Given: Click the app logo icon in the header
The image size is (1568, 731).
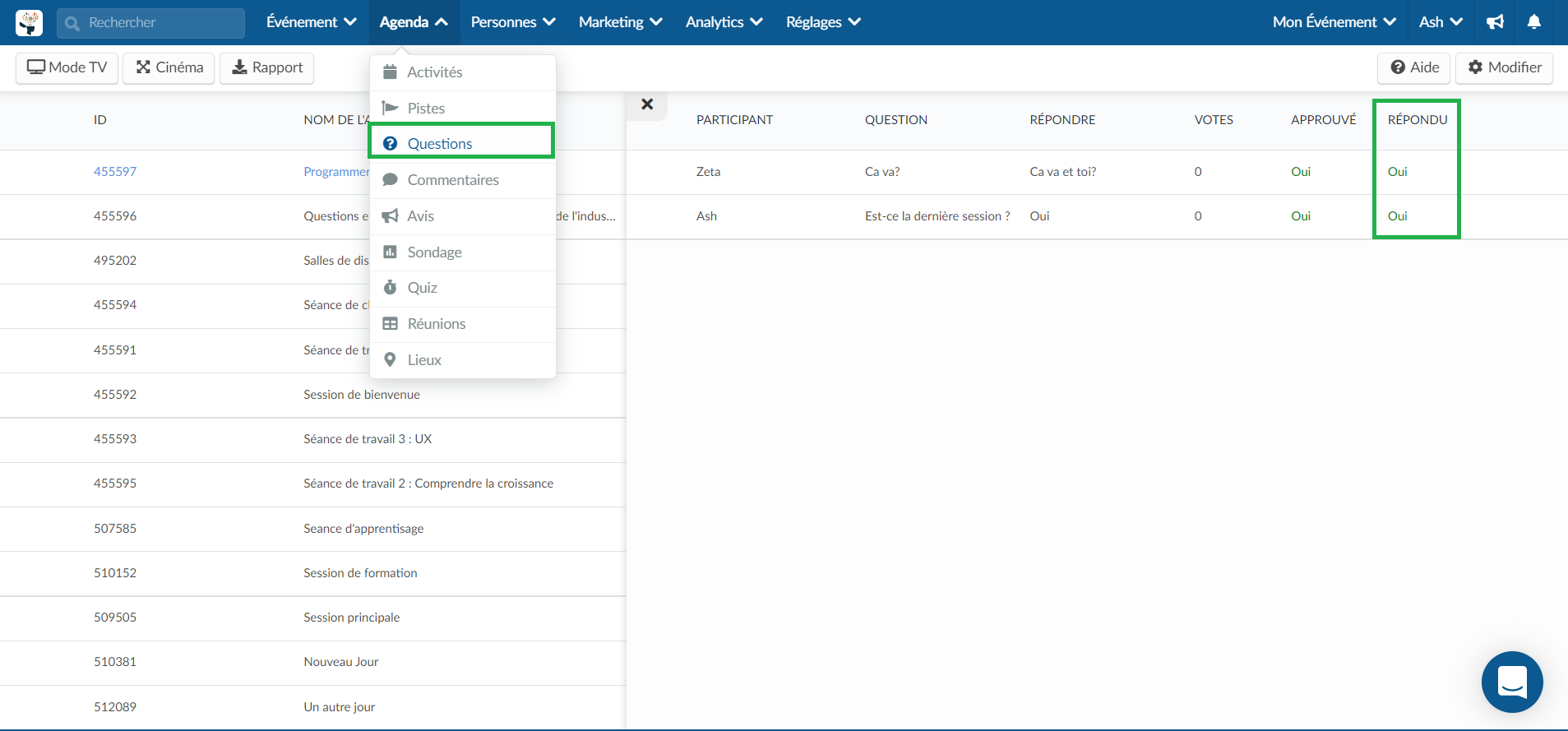Looking at the screenshot, I should coord(29,22).
